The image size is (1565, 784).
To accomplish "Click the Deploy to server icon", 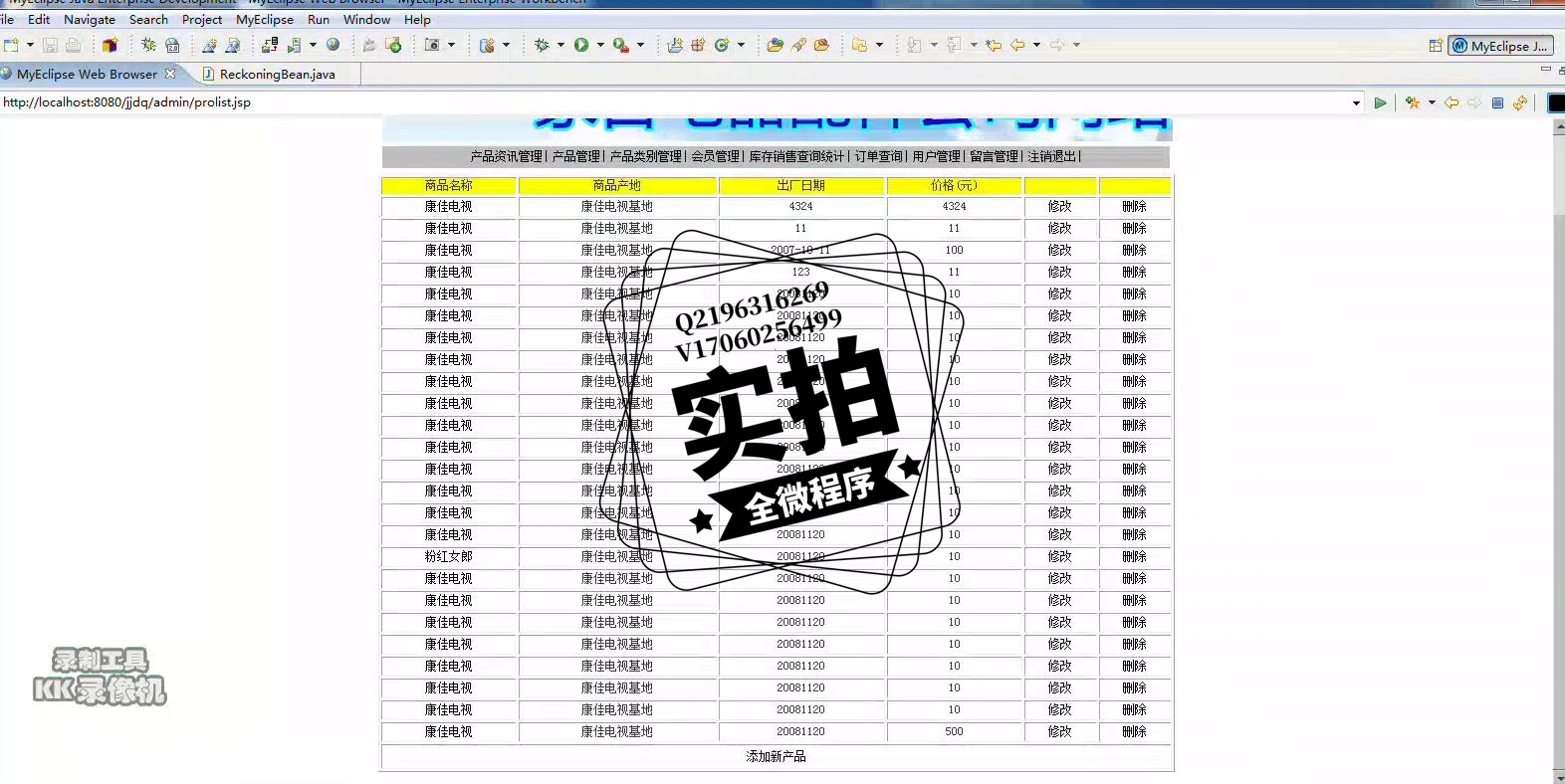I will point(270,45).
